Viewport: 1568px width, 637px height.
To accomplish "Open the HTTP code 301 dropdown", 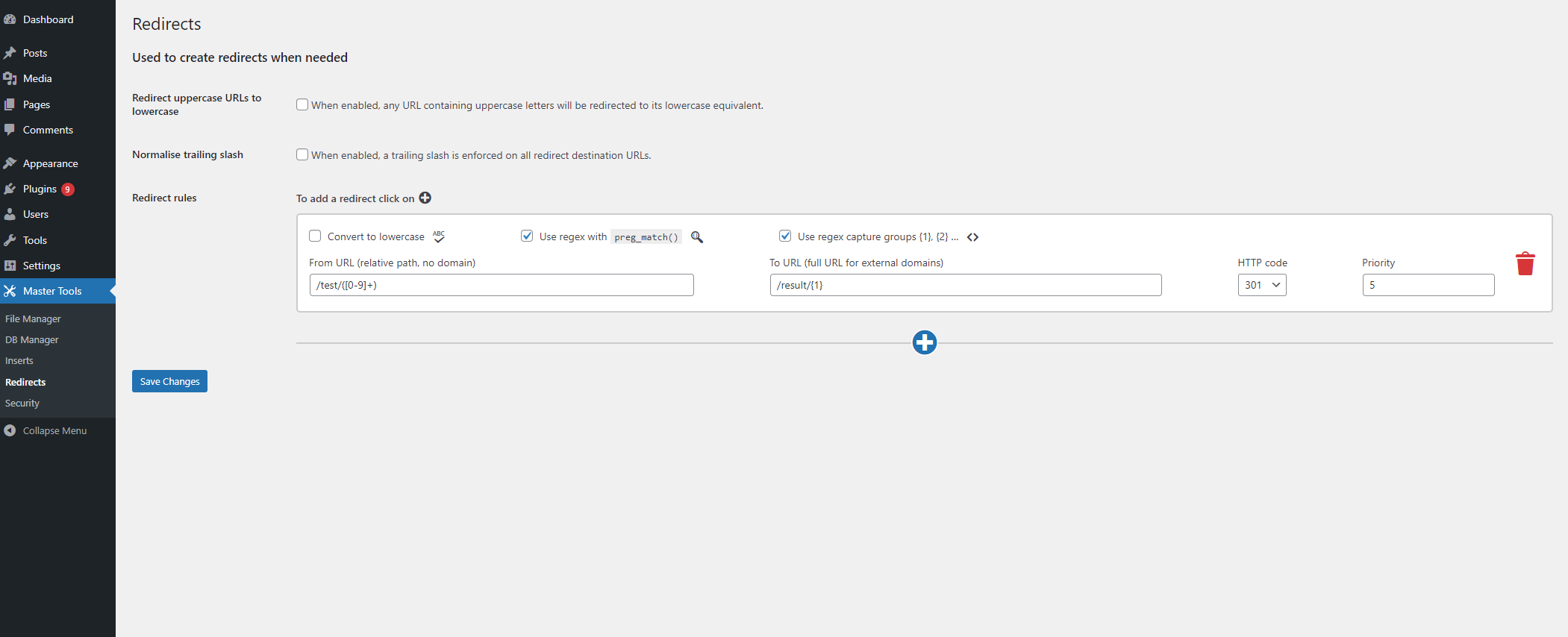I will [x=1262, y=285].
